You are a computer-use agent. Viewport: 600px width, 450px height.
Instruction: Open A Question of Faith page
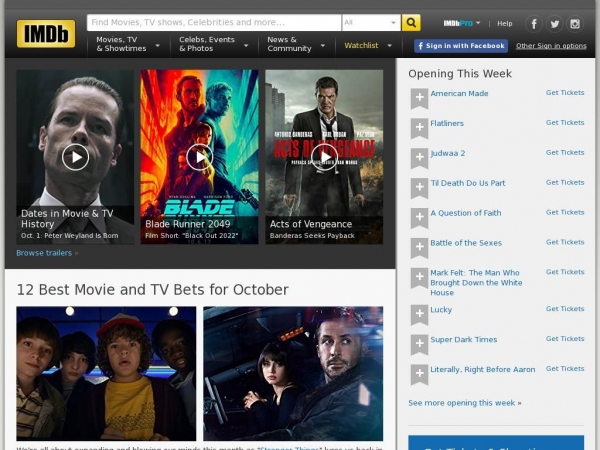pyautogui.click(x=466, y=213)
